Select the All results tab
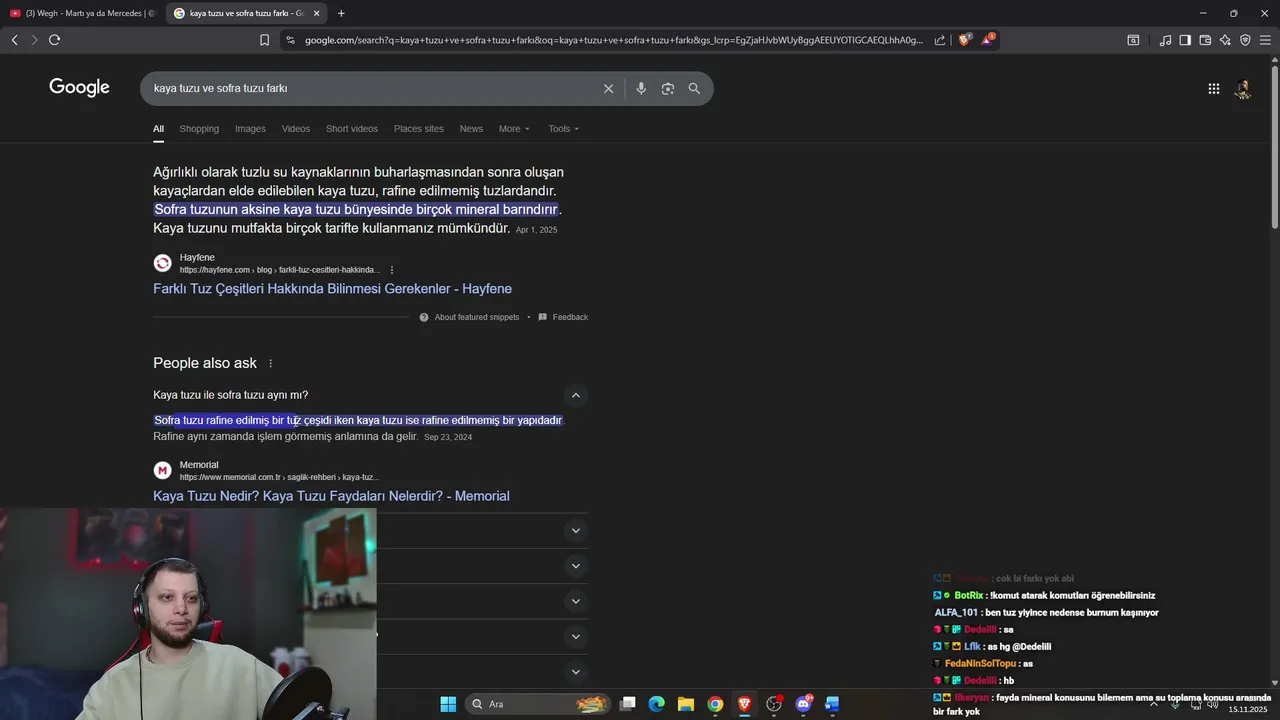The image size is (1280, 720). pos(158,129)
